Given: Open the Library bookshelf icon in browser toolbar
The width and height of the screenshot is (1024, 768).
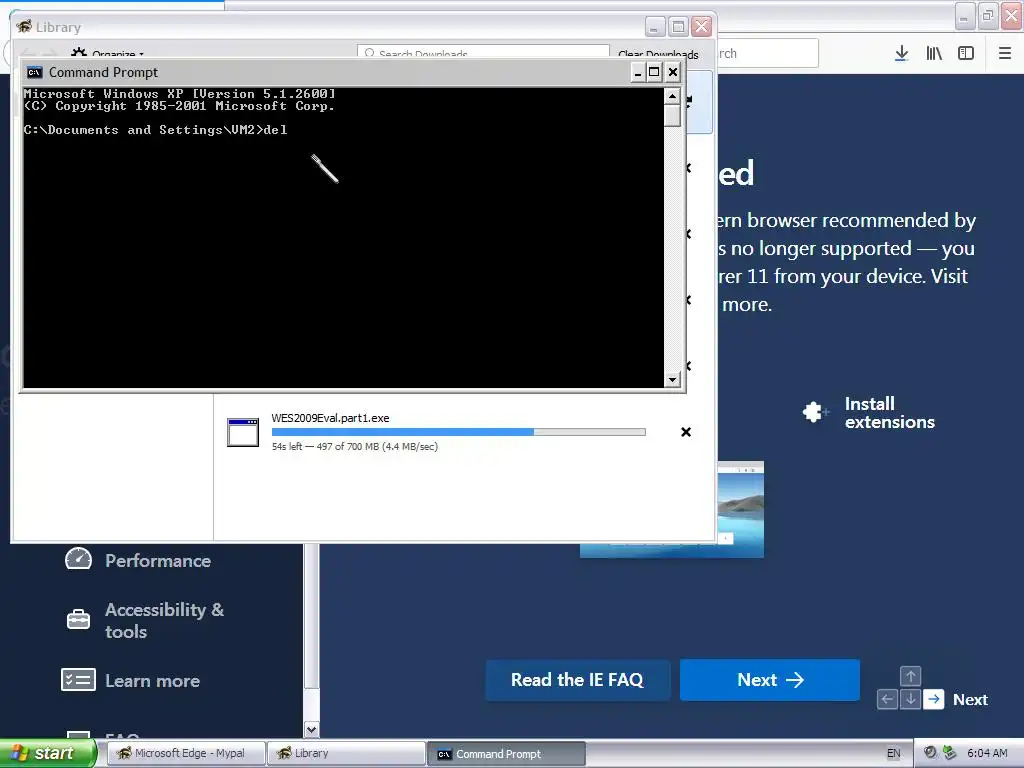Looking at the screenshot, I should pyautogui.click(x=934, y=54).
